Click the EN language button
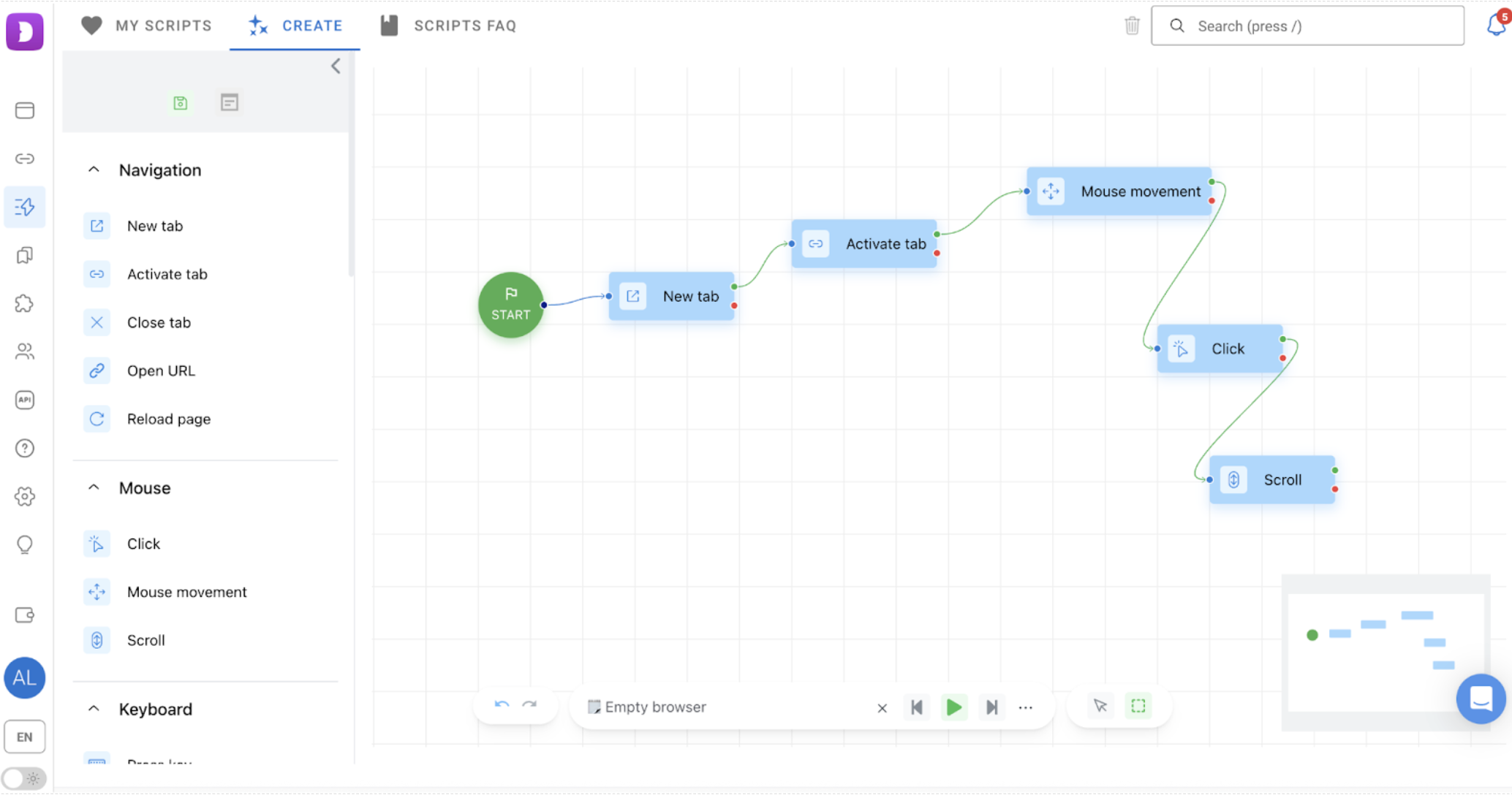Image resolution: width=1512 pixels, height=795 pixels. [x=25, y=737]
